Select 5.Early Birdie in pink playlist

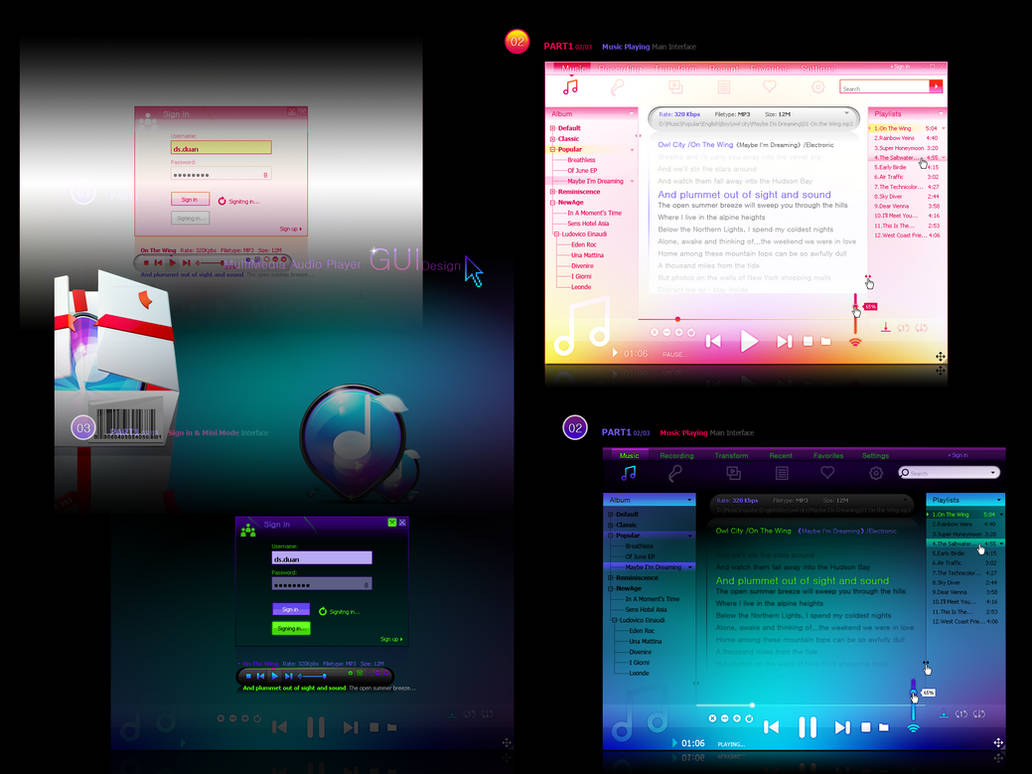click(x=907, y=167)
